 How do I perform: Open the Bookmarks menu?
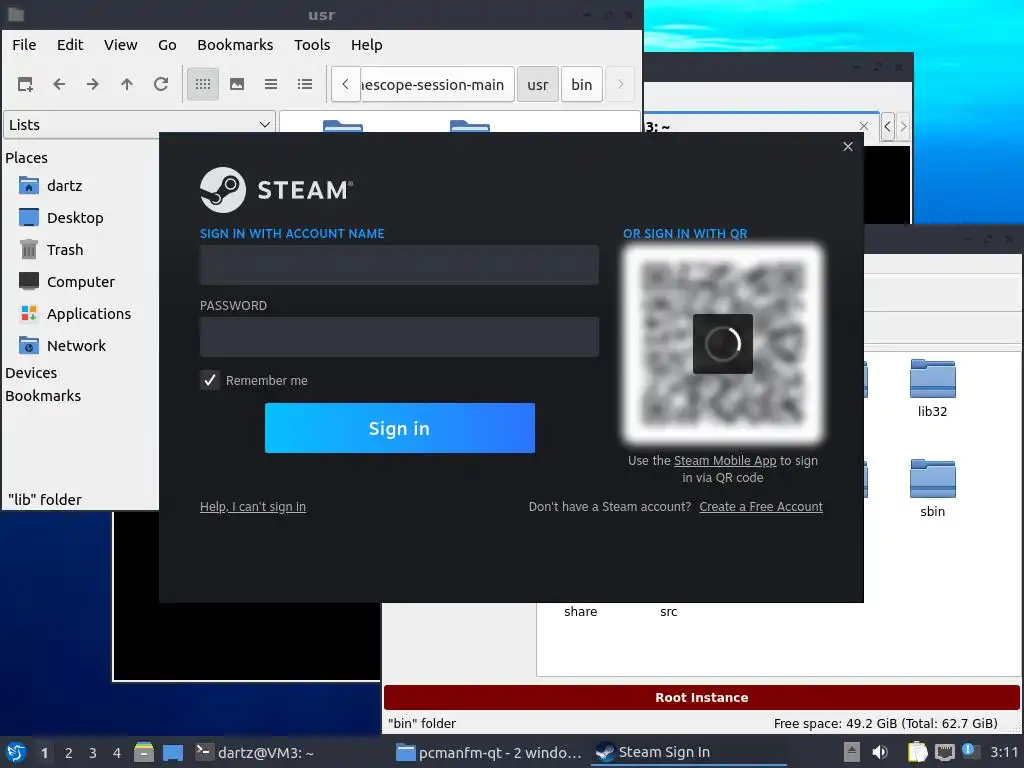point(235,44)
